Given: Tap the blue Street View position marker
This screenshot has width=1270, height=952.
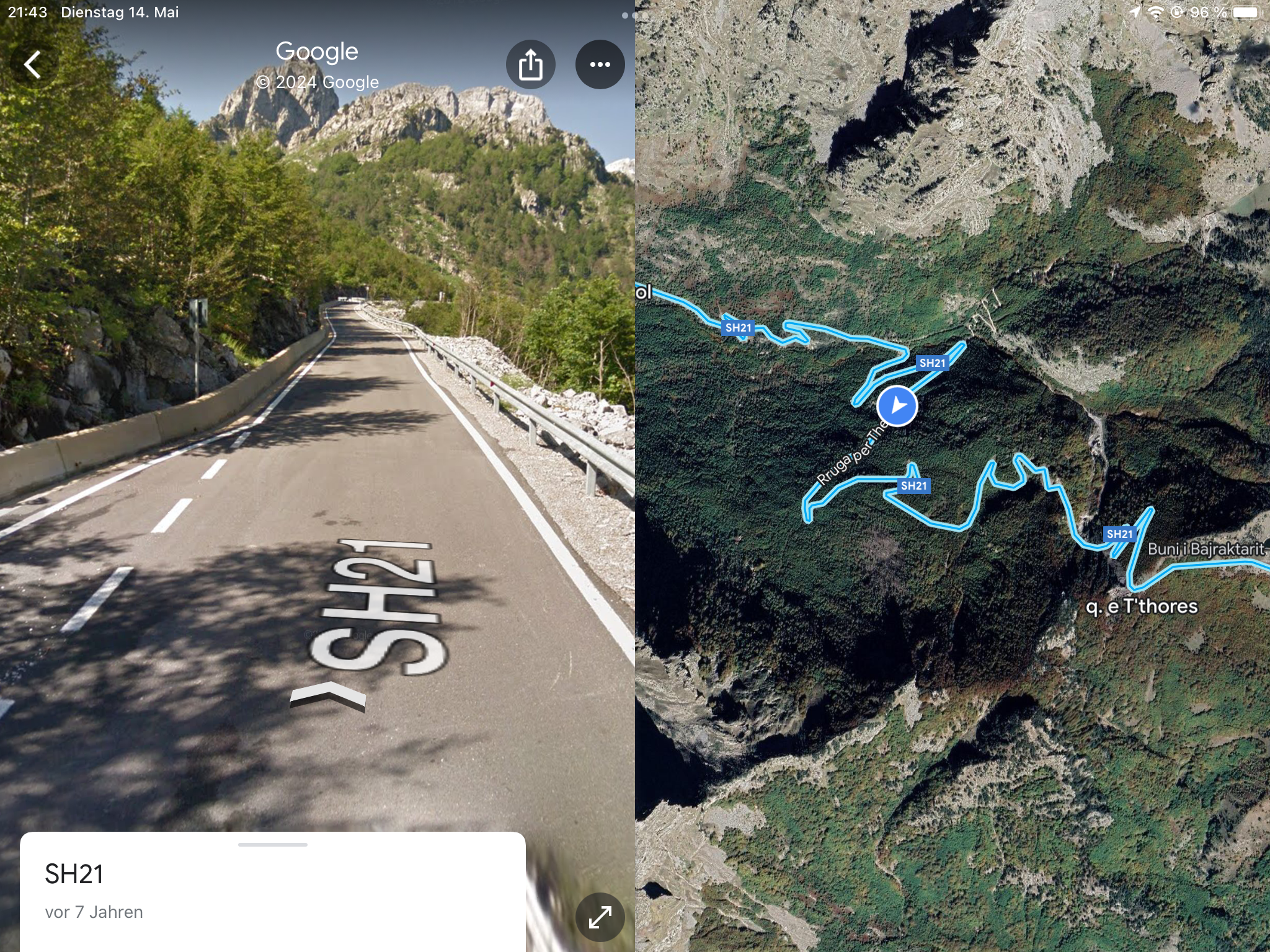Looking at the screenshot, I should point(897,406).
